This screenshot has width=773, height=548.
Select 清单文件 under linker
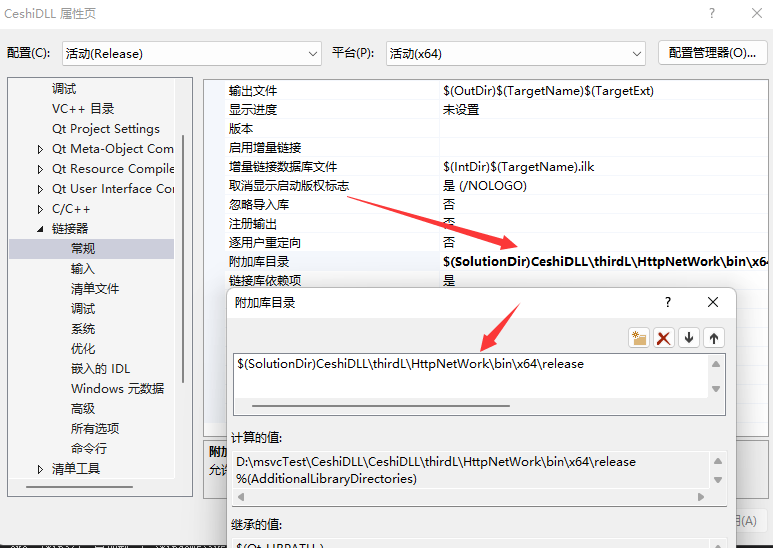click(x=95, y=289)
